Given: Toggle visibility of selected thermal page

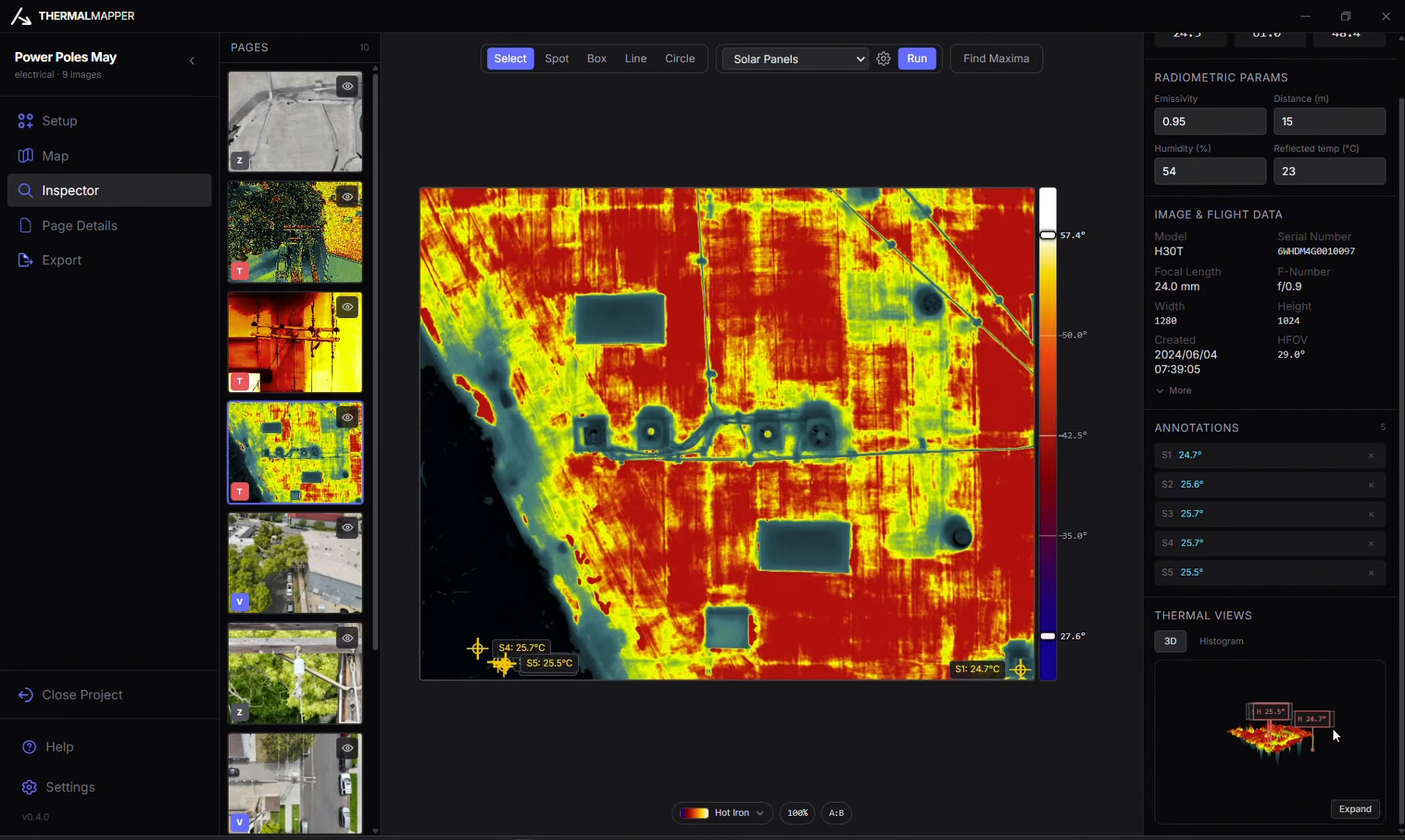Looking at the screenshot, I should point(348,418).
